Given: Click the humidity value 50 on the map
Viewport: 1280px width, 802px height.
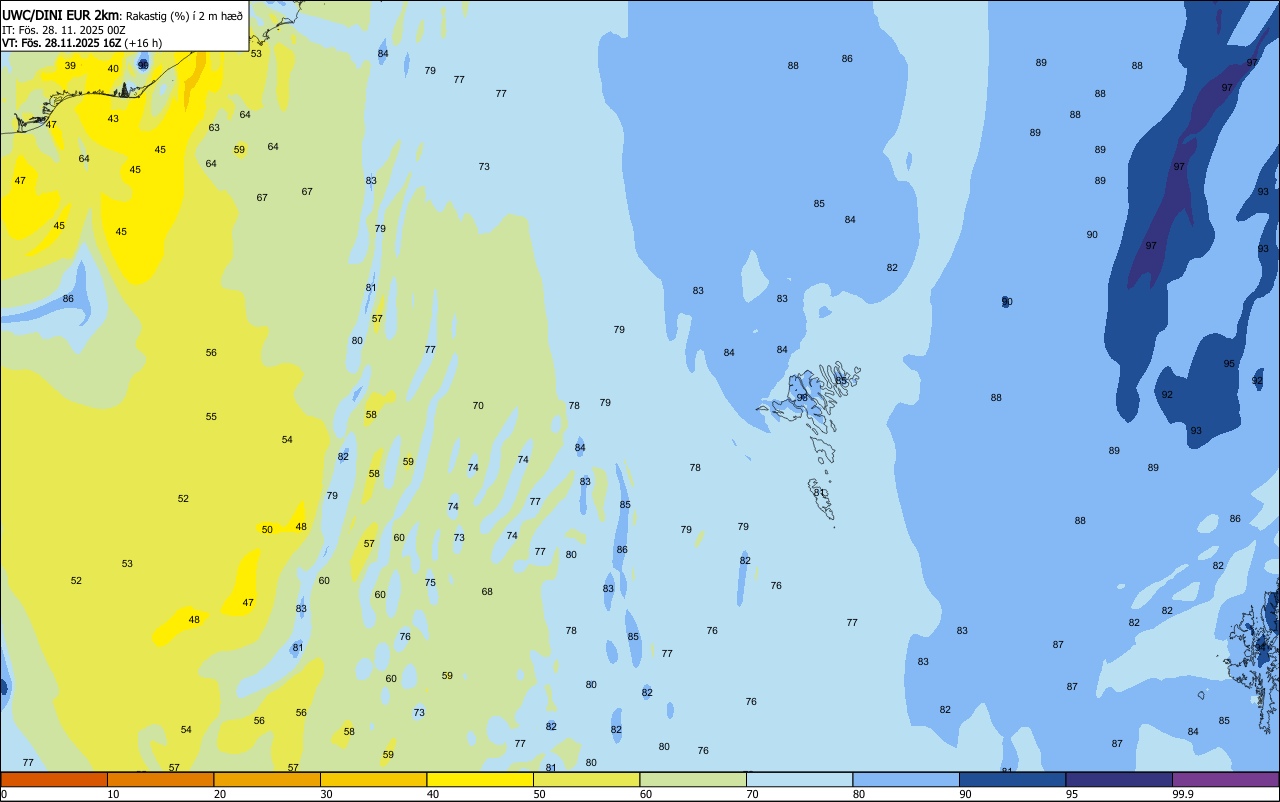Looking at the screenshot, I should 267,530.
